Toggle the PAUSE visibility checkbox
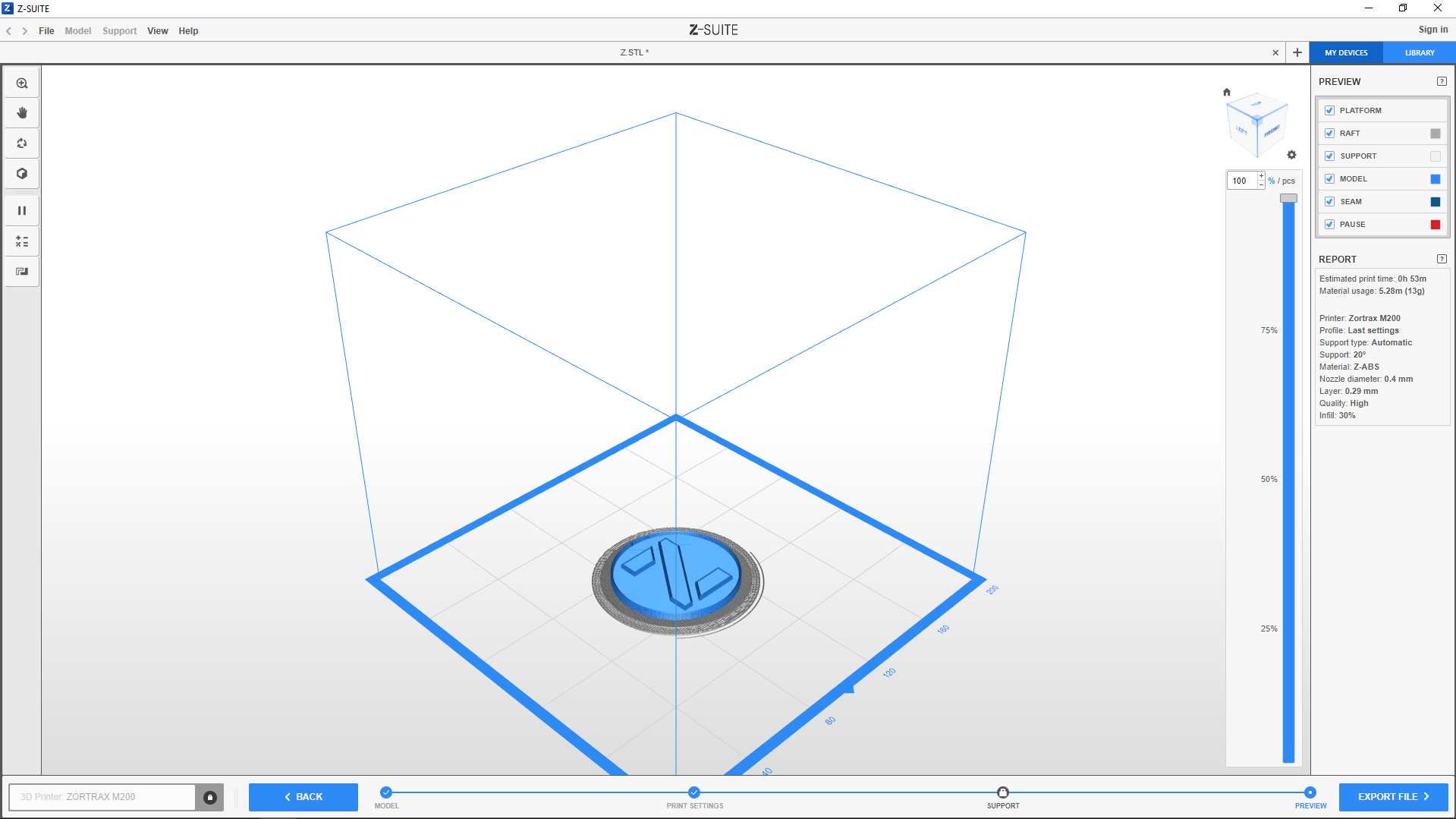Viewport: 1456px width, 819px height. tap(1329, 225)
